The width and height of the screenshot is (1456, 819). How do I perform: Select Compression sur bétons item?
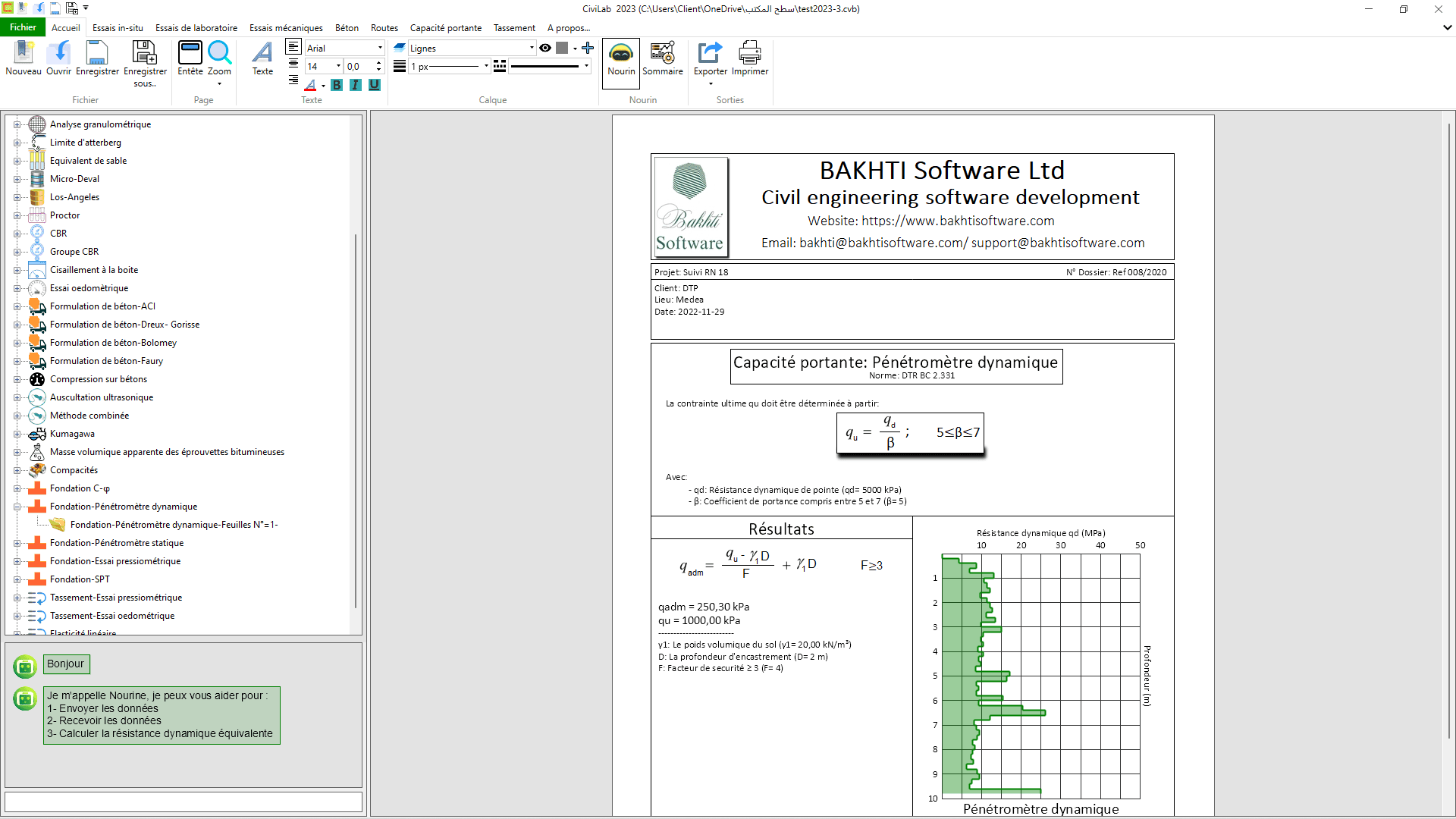click(x=99, y=379)
